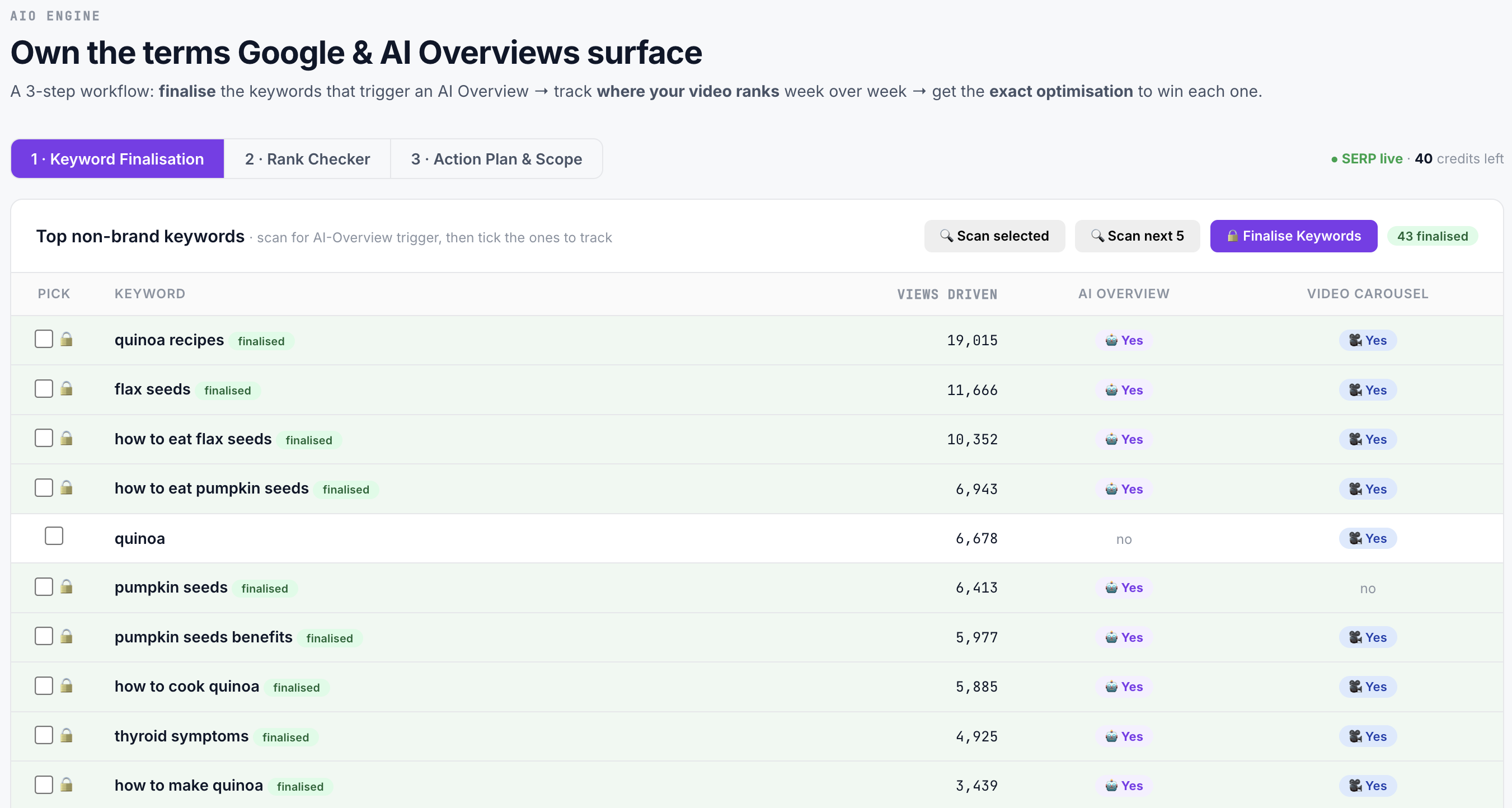Click AI Overview Yes badge for pumpkin seeds benefits
The width and height of the screenshot is (1512, 808).
[1124, 638]
